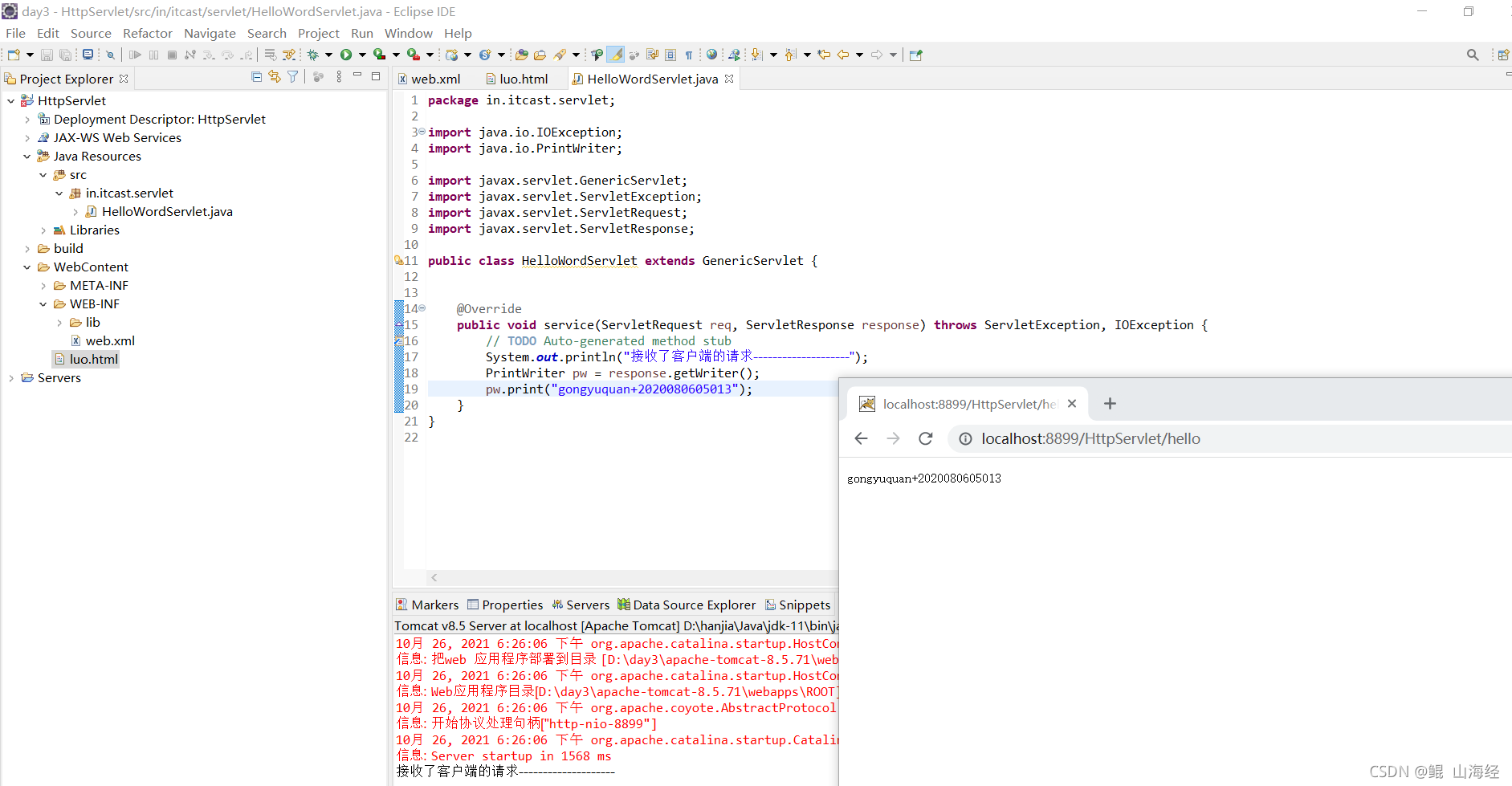Collapse the WEB-INF folder
The height and width of the screenshot is (786, 1512).
click(43, 304)
